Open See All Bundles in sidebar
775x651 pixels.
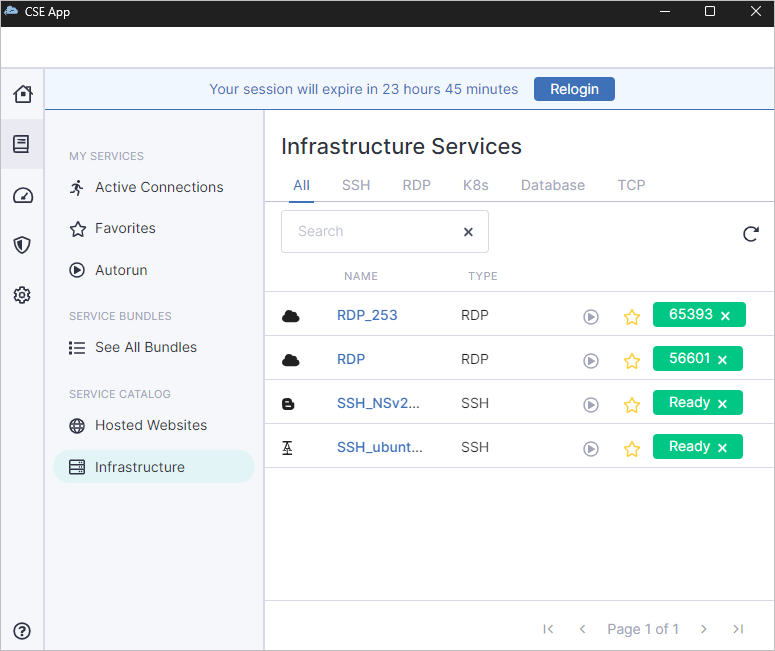(145, 347)
